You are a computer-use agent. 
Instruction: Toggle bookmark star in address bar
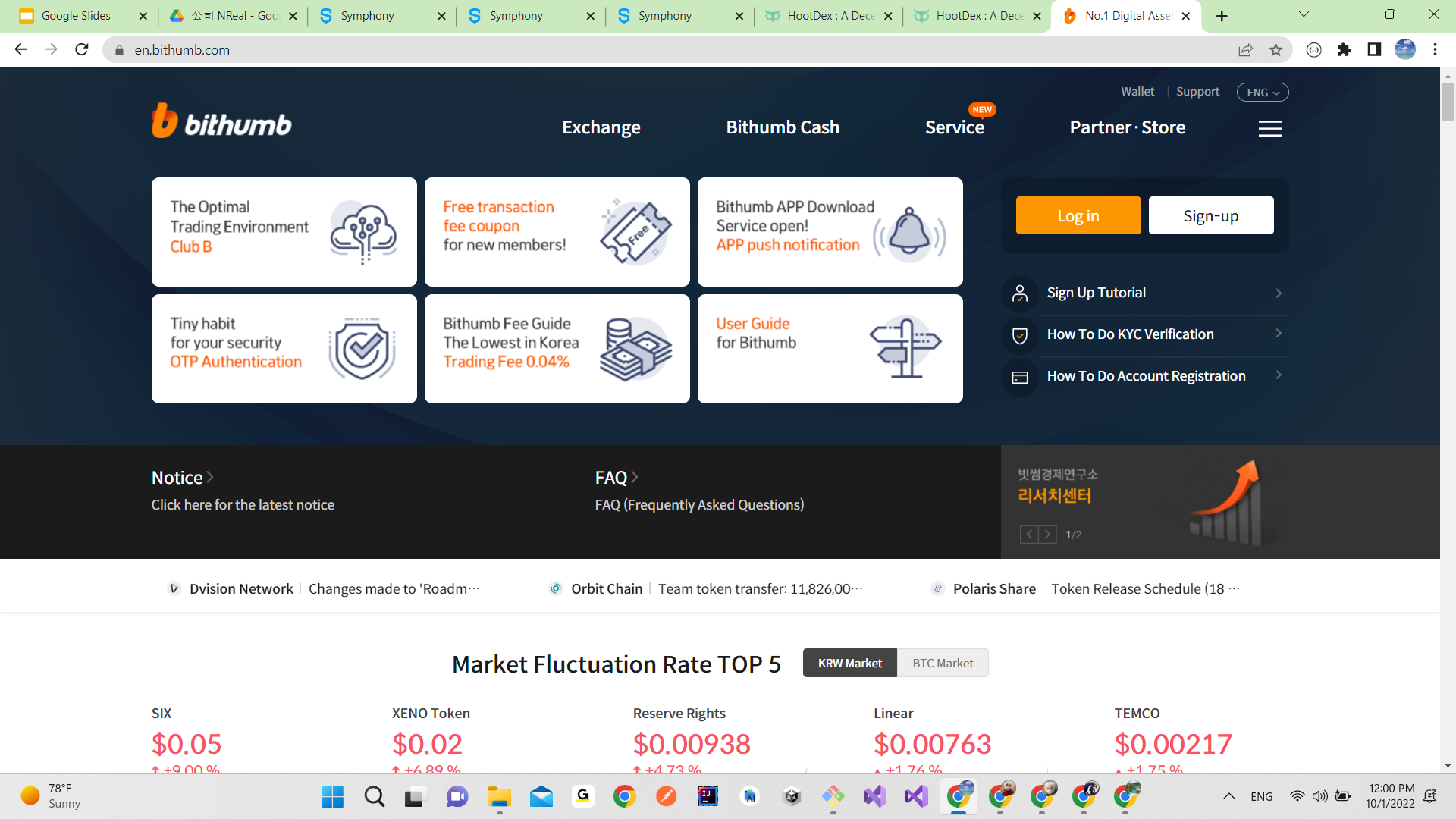tap(1276, 49)
